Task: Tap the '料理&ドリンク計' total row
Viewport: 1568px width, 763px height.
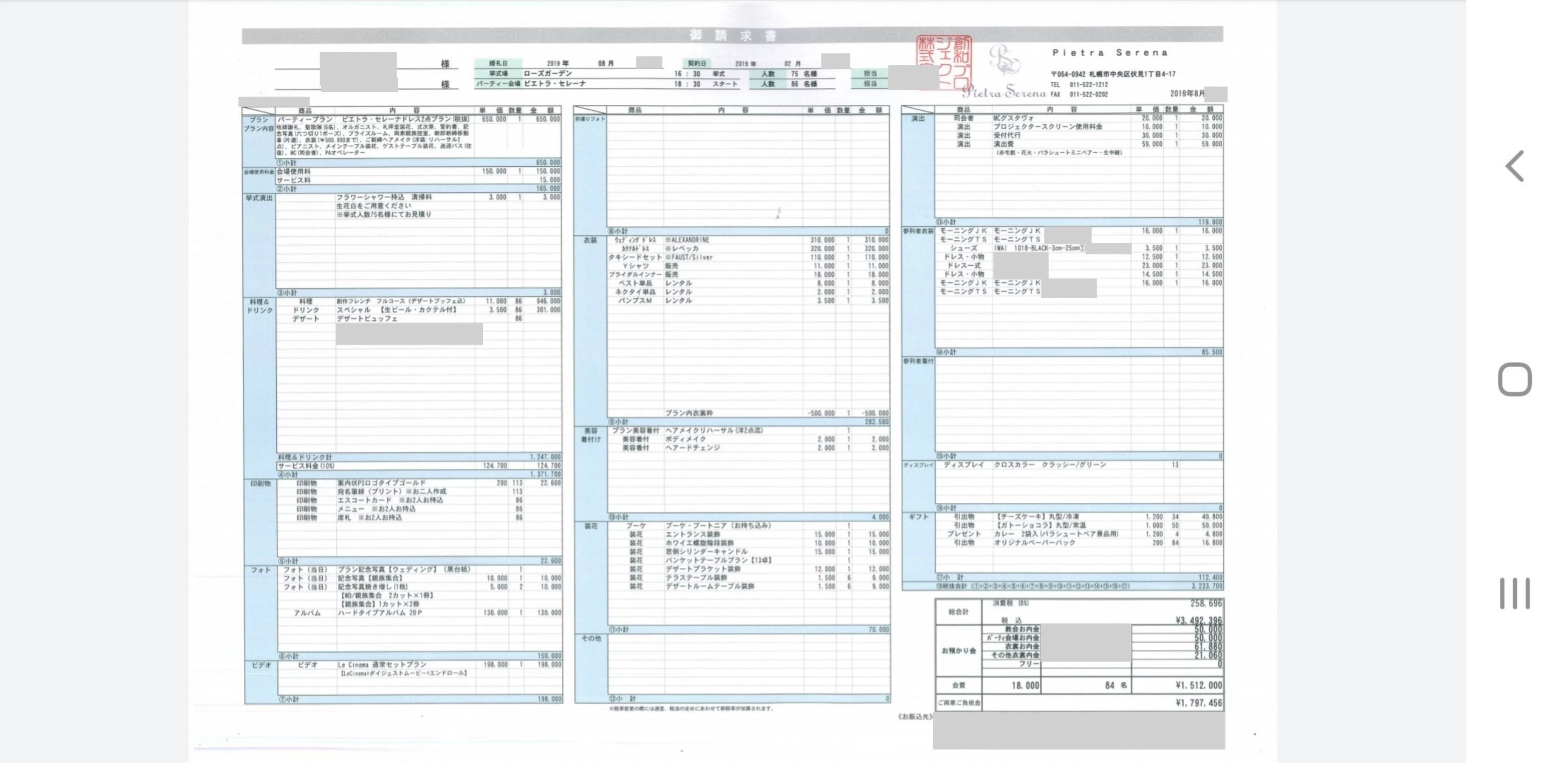Action: point(419,457)
